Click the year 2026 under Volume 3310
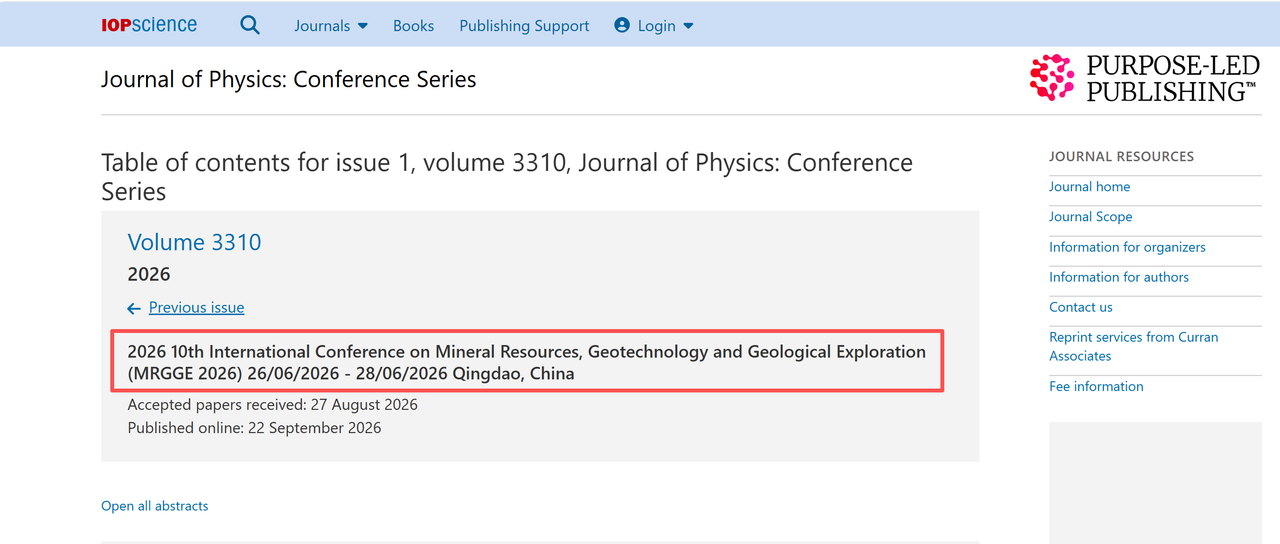Screen dimensions: 1280x544 [149, 274]
